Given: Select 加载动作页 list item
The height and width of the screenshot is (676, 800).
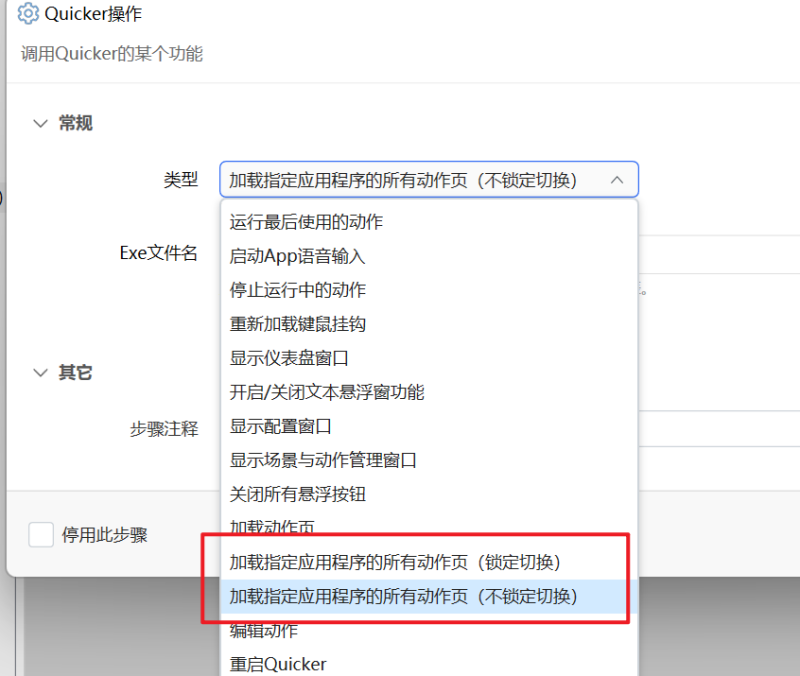Looking at the screenshot, I should tap(429, 527).
